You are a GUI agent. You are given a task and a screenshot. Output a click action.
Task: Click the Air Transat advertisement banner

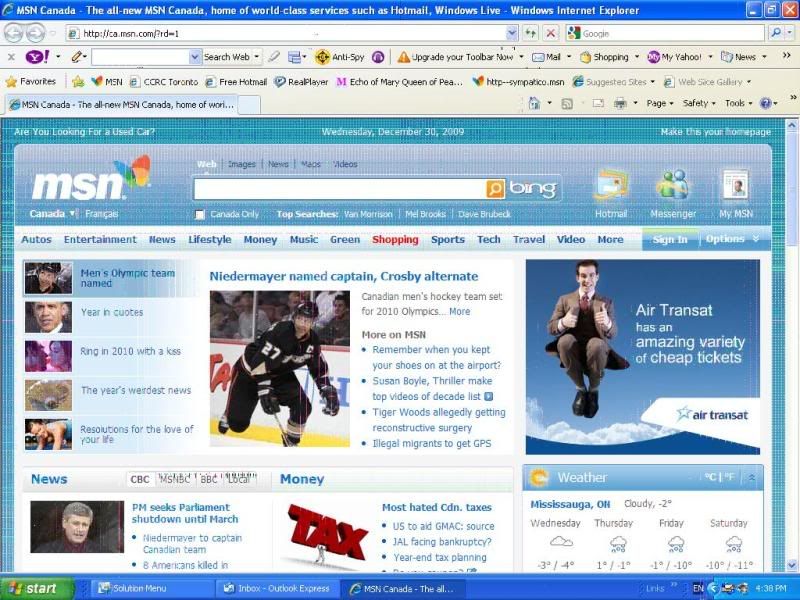click(643, 357)
